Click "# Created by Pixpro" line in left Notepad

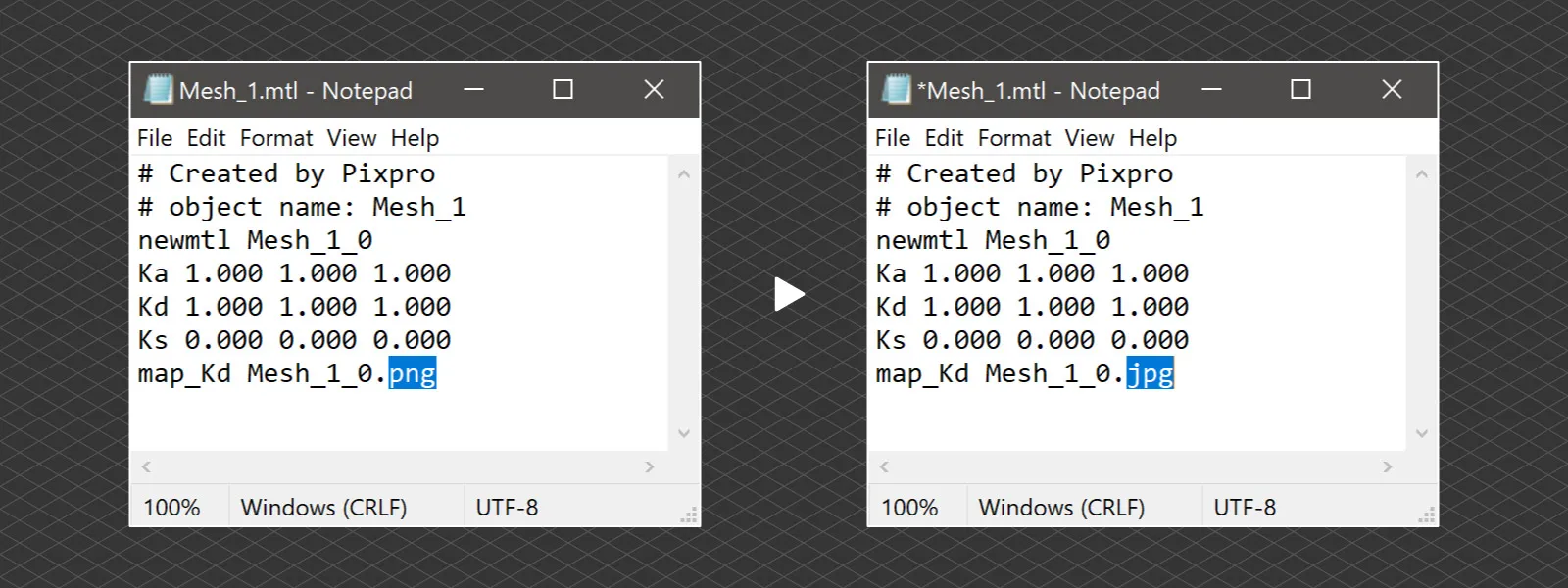(x=286, y=173)
